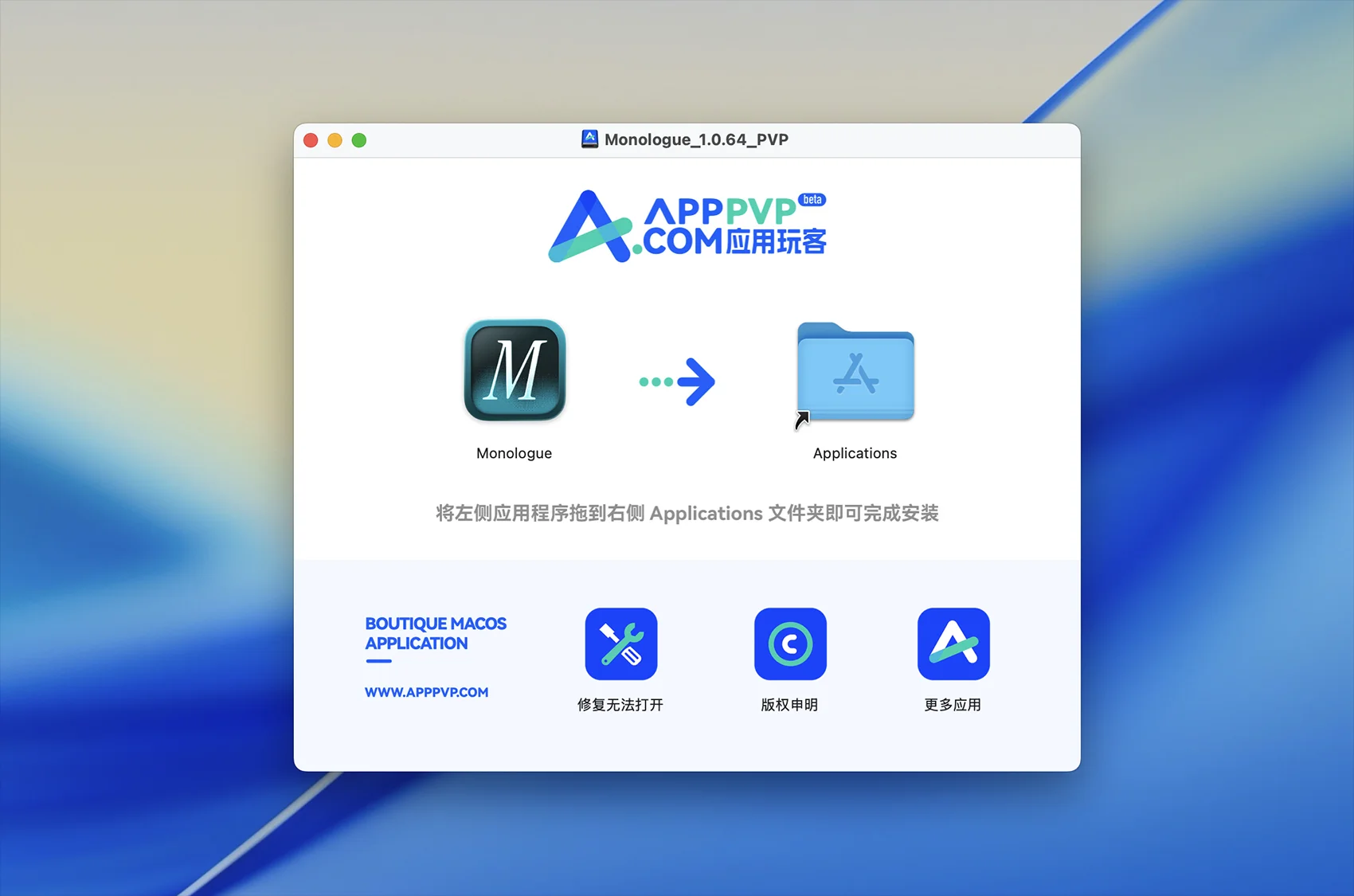This screenshot has height=896, width=1354.
Task: Click the blue arrow between the icons
Action: coord(679,381)
